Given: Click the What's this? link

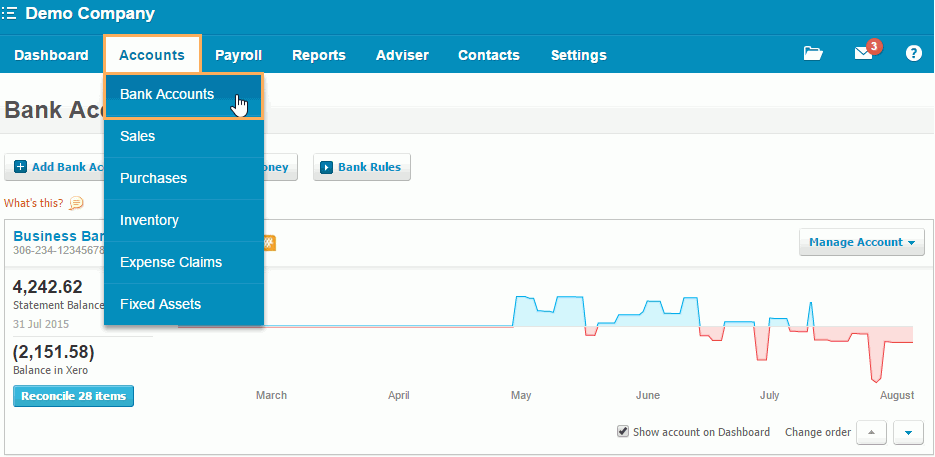Looking at the screenshot, I should pyautogui.click(x=33, y=203).
